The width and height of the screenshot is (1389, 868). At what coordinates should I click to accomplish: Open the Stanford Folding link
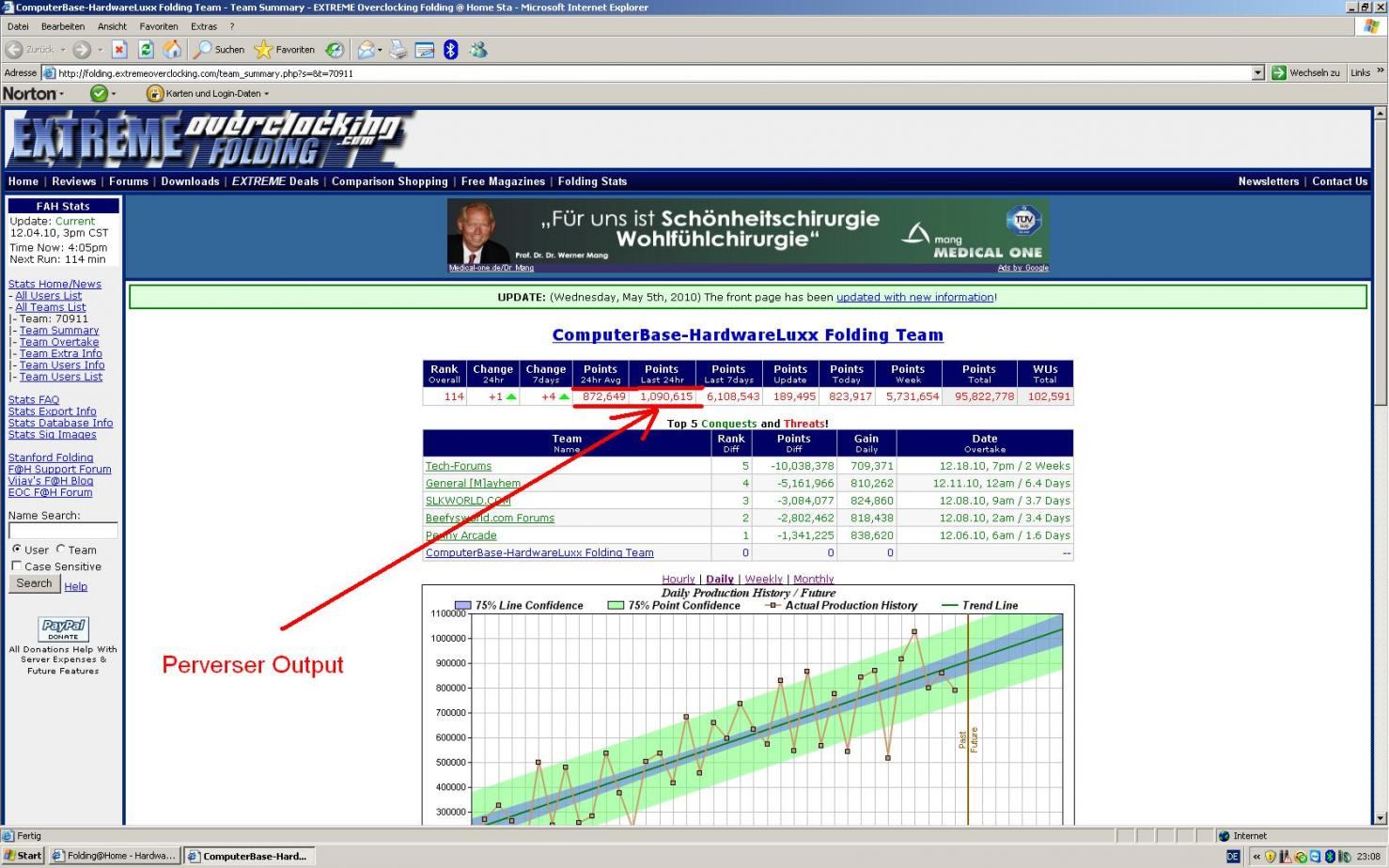click(x=51, y=457)
